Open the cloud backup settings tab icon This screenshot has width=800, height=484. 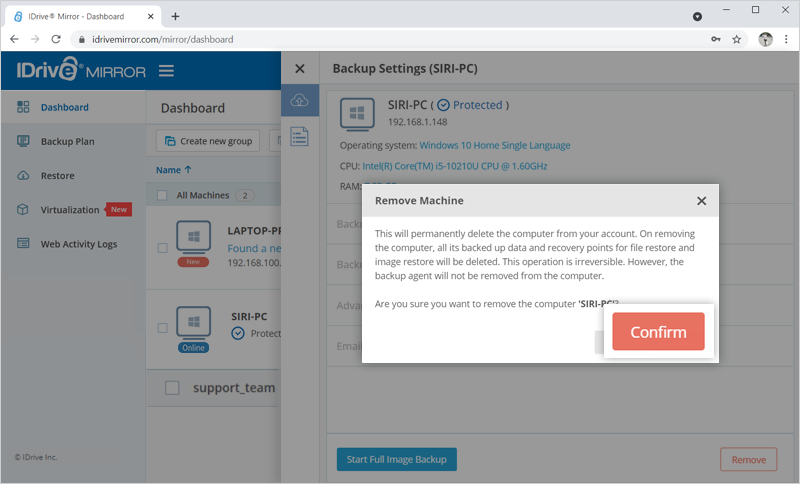(x=299, y=100)
